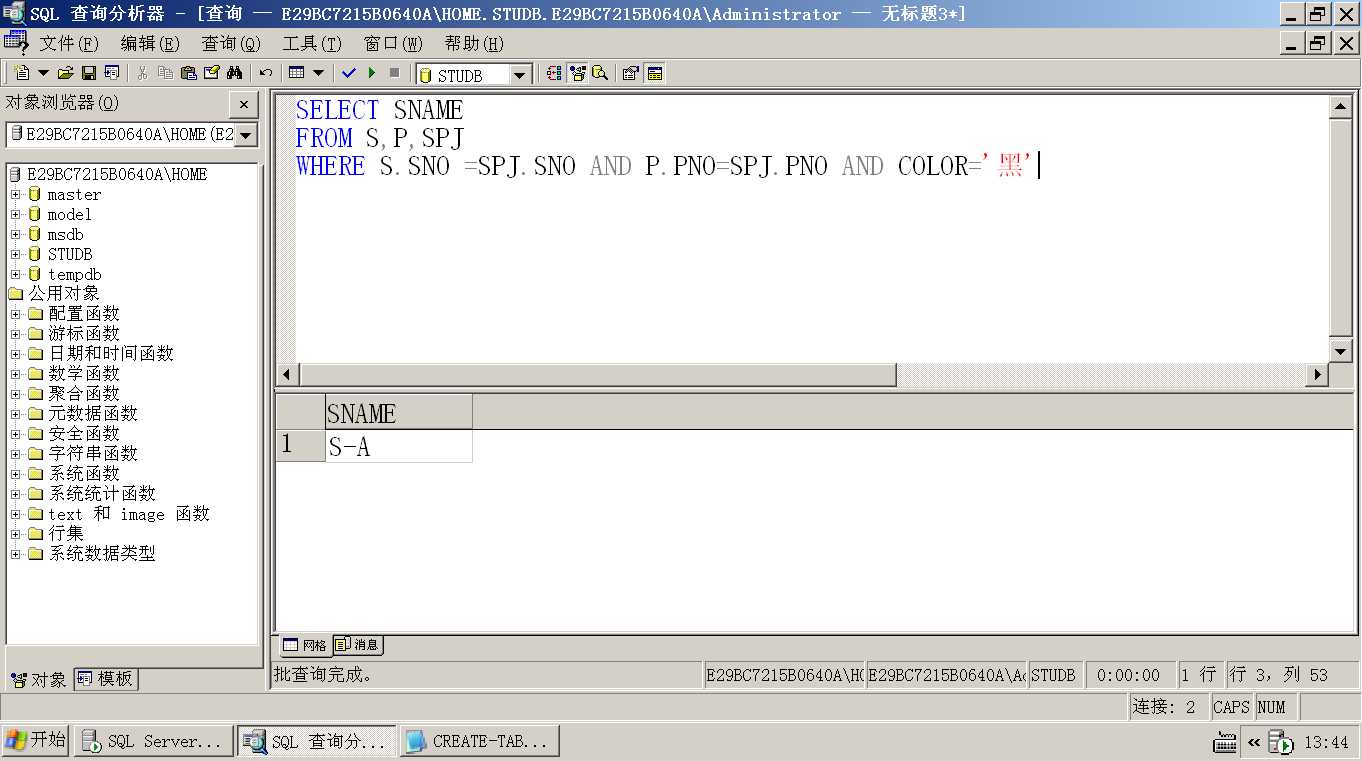Click the Object Search magnifier icon
The image size is (1362, 761).
point(600,73)
